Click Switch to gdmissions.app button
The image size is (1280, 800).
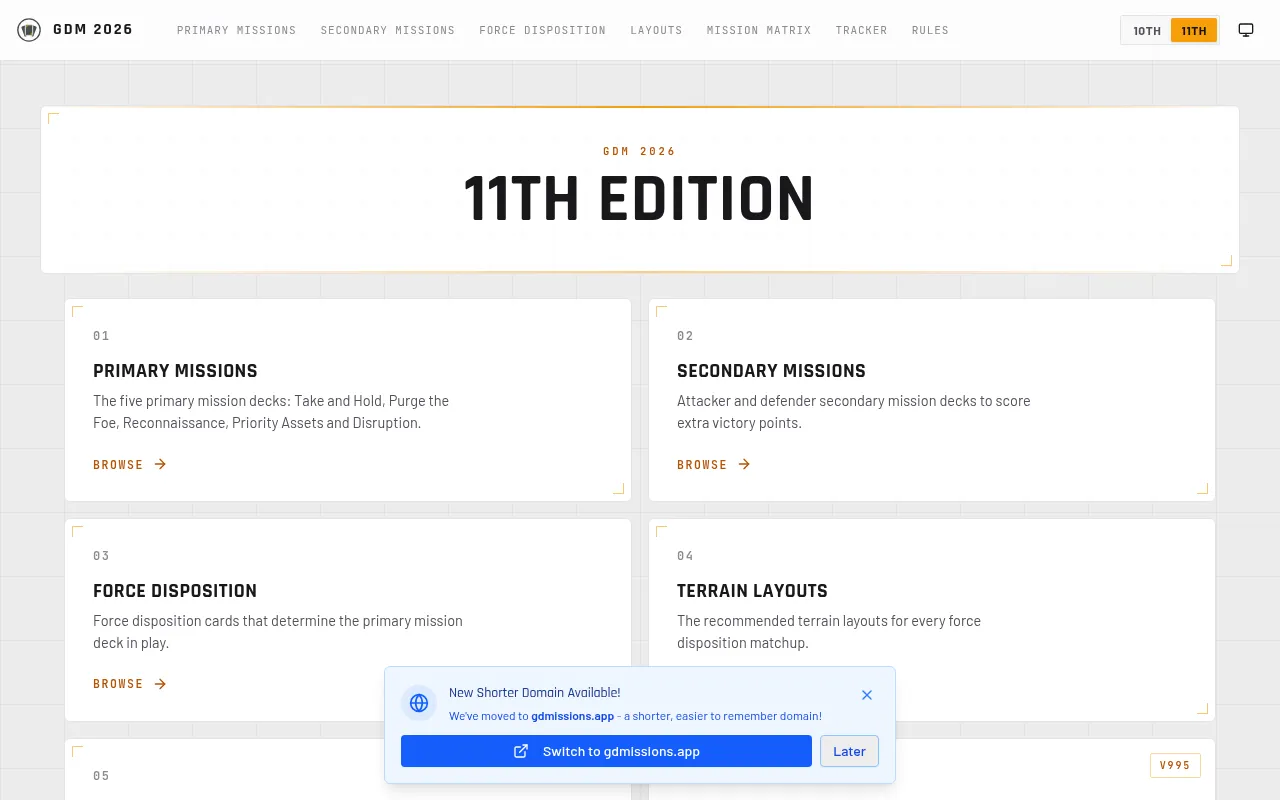pos(606,751)
